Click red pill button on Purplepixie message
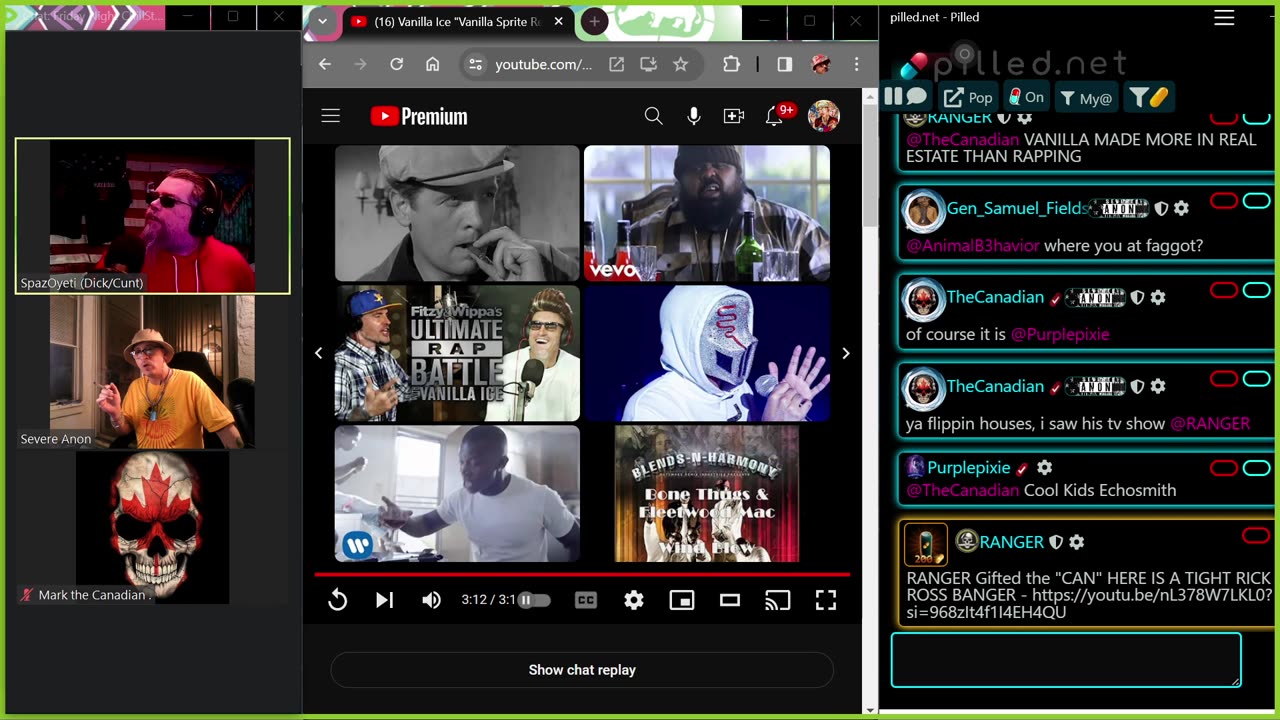This screenshot has width=1280, height=720. coord(1224,468)
